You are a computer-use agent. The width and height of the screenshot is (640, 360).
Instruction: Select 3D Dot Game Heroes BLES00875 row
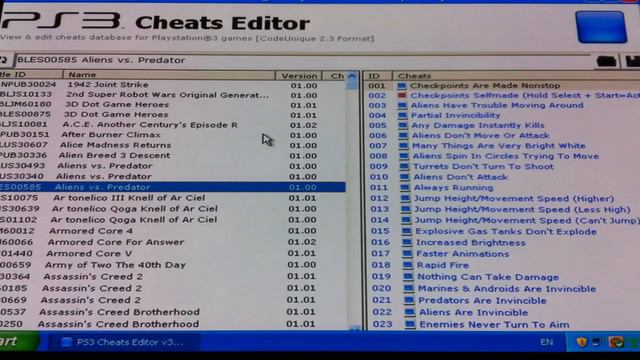[x=173, y=115]
